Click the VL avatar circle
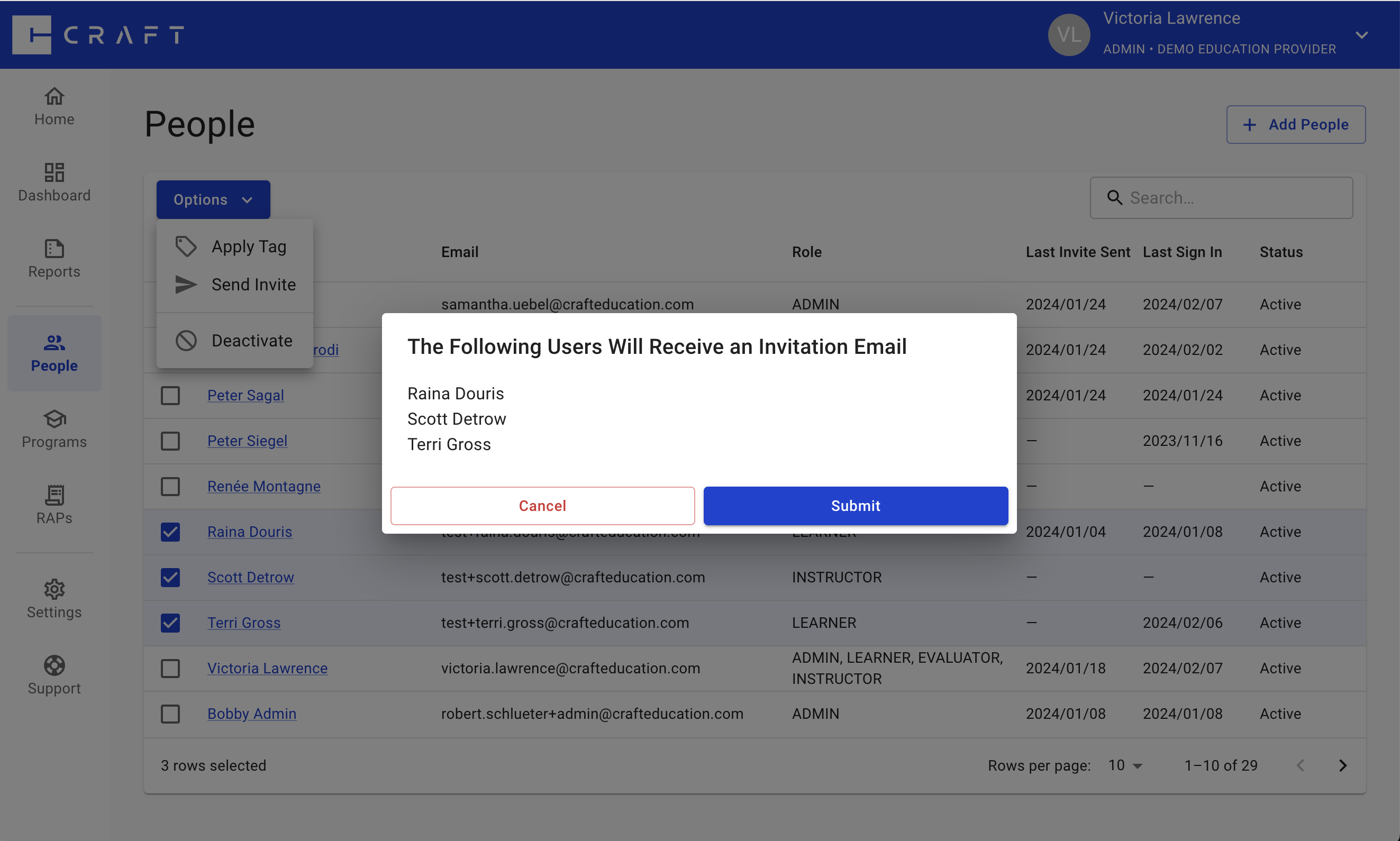This screenshot has width=1400, height=841. pos(1068,34)
